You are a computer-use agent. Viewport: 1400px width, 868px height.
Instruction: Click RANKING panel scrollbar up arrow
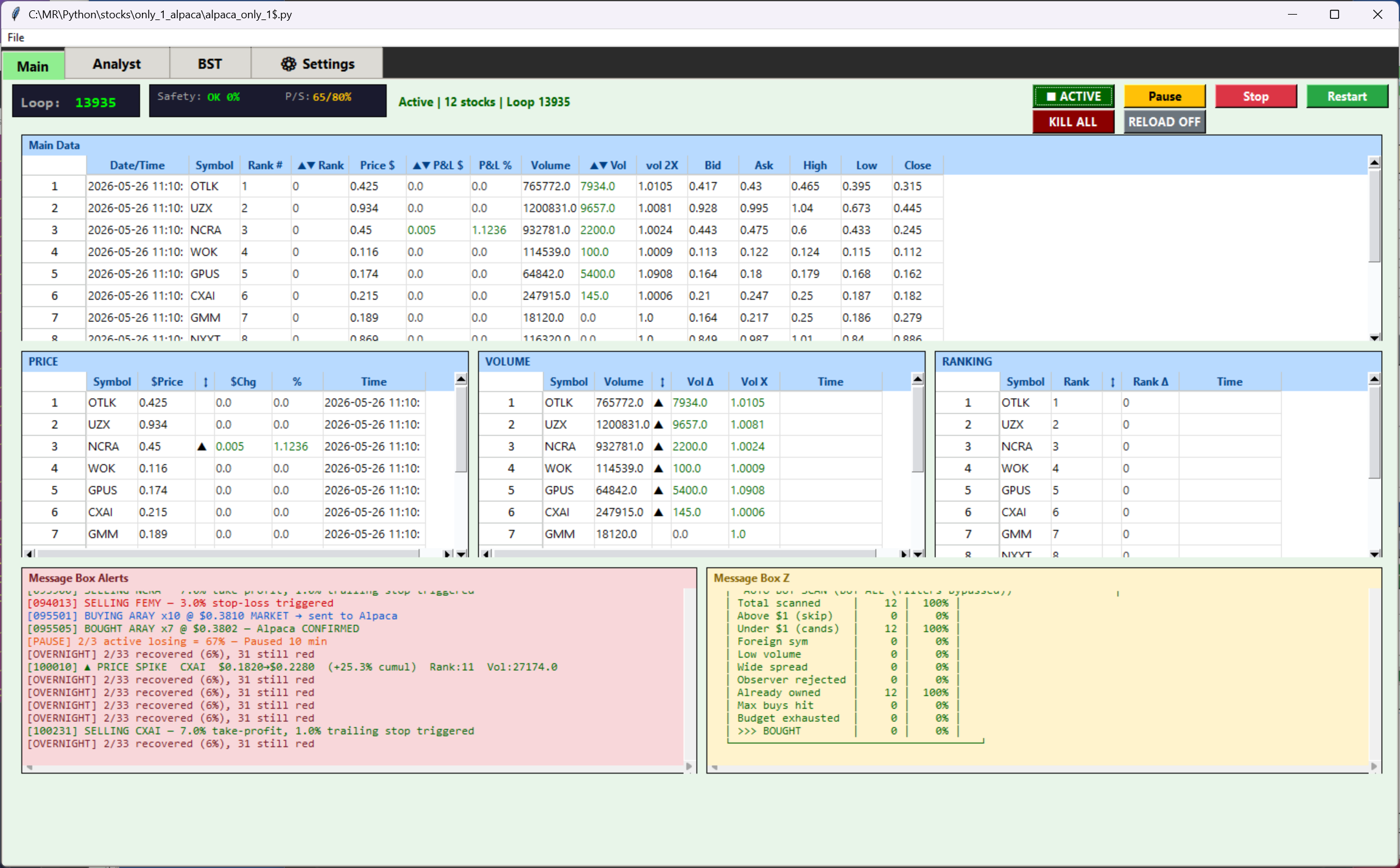coord(1374,379)
